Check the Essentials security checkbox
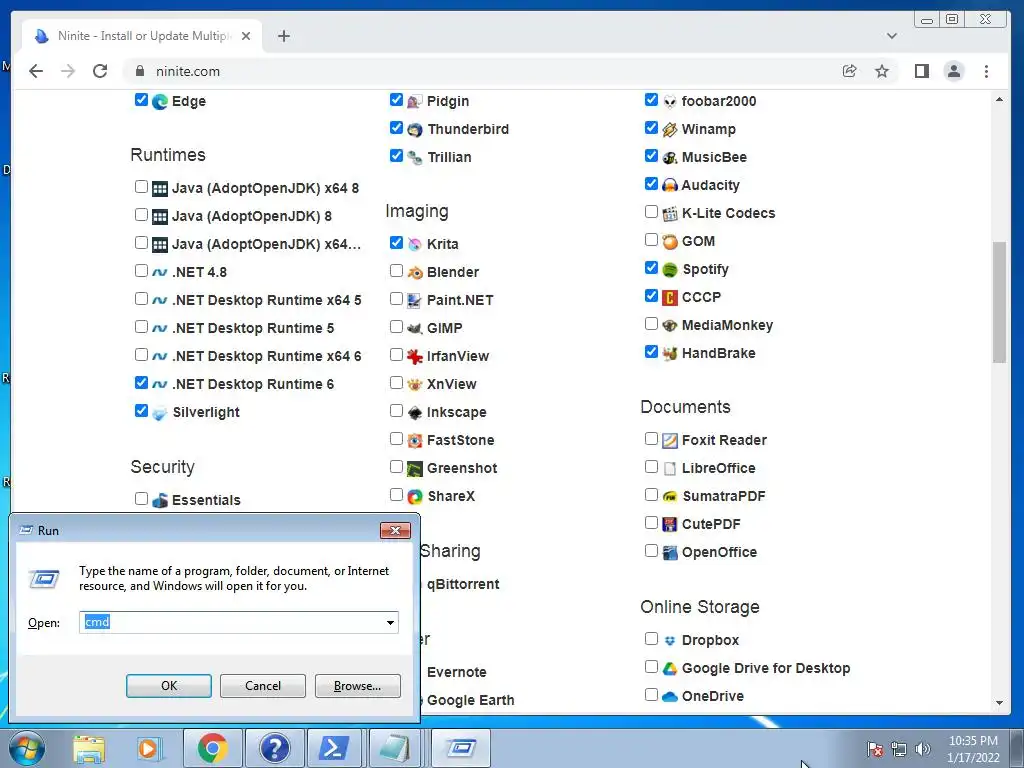The width and height of the screenshot is (1024, 768). coord(141,499)
